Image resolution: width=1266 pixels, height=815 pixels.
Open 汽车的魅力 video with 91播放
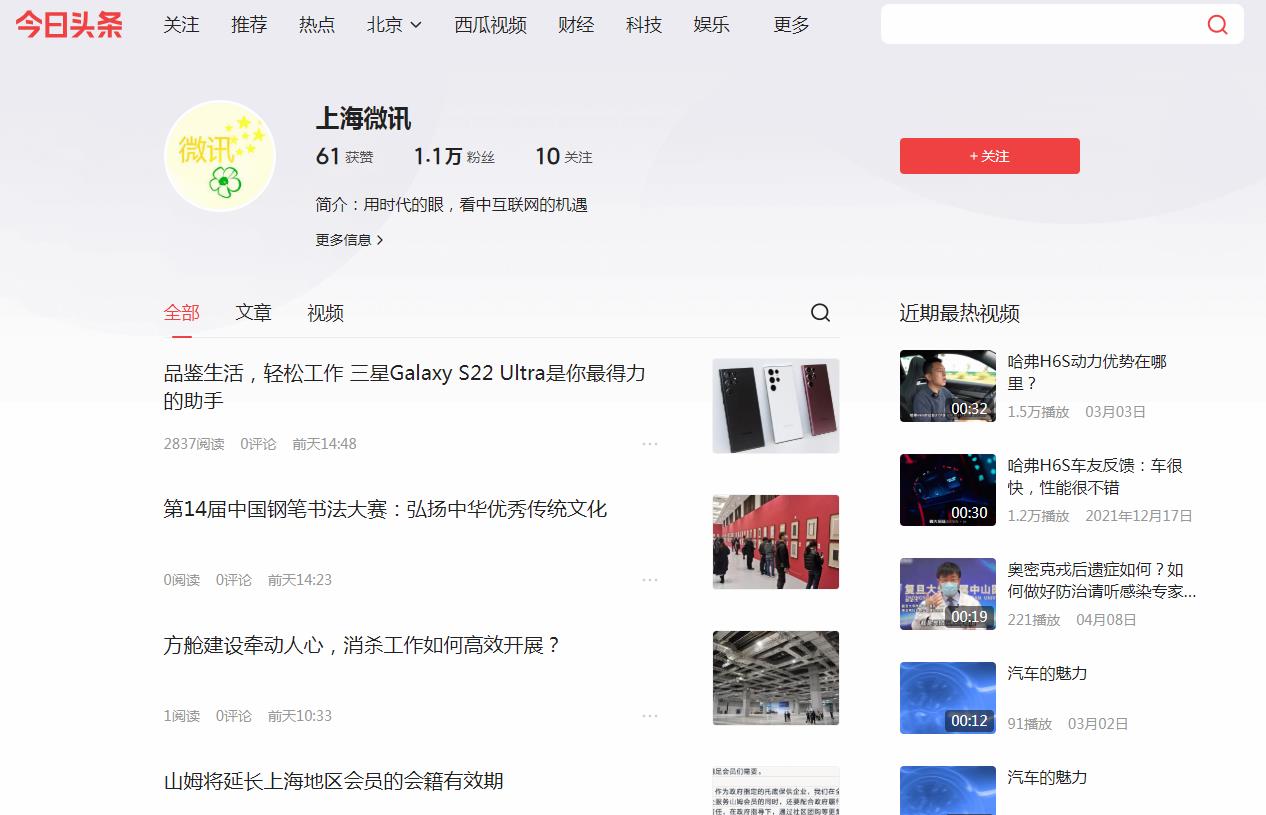pos(1047,673)
